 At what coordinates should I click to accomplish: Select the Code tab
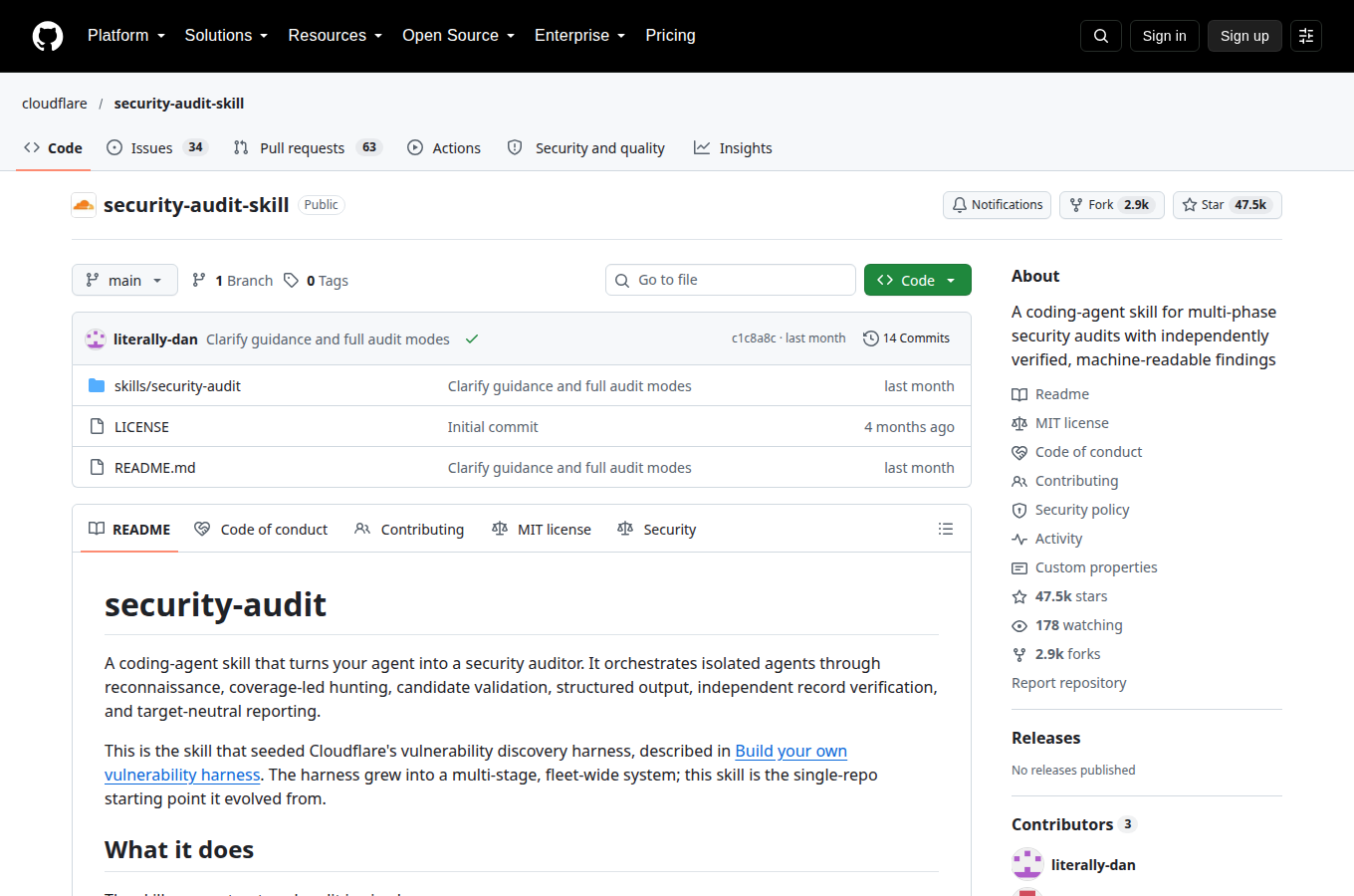coord(53,147)
